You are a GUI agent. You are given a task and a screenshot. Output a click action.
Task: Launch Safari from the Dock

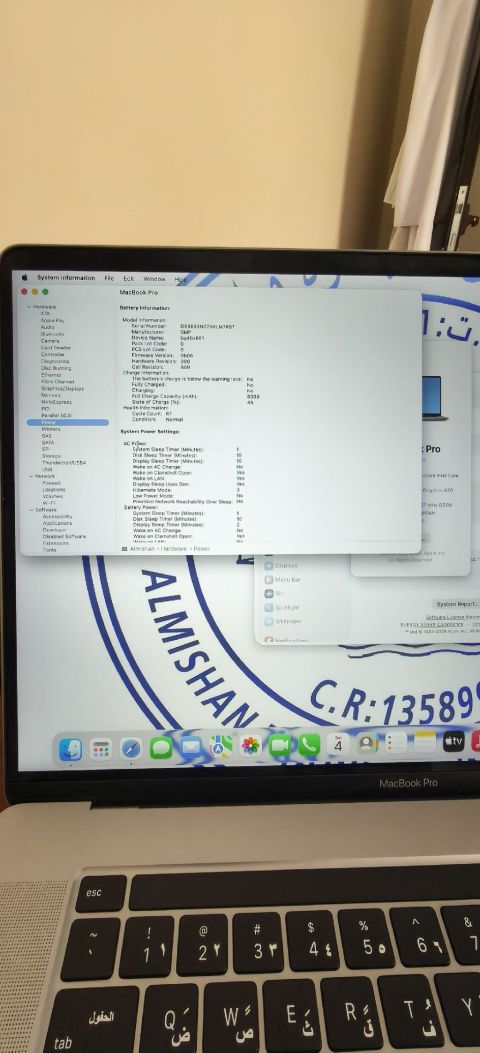point(131,748)
